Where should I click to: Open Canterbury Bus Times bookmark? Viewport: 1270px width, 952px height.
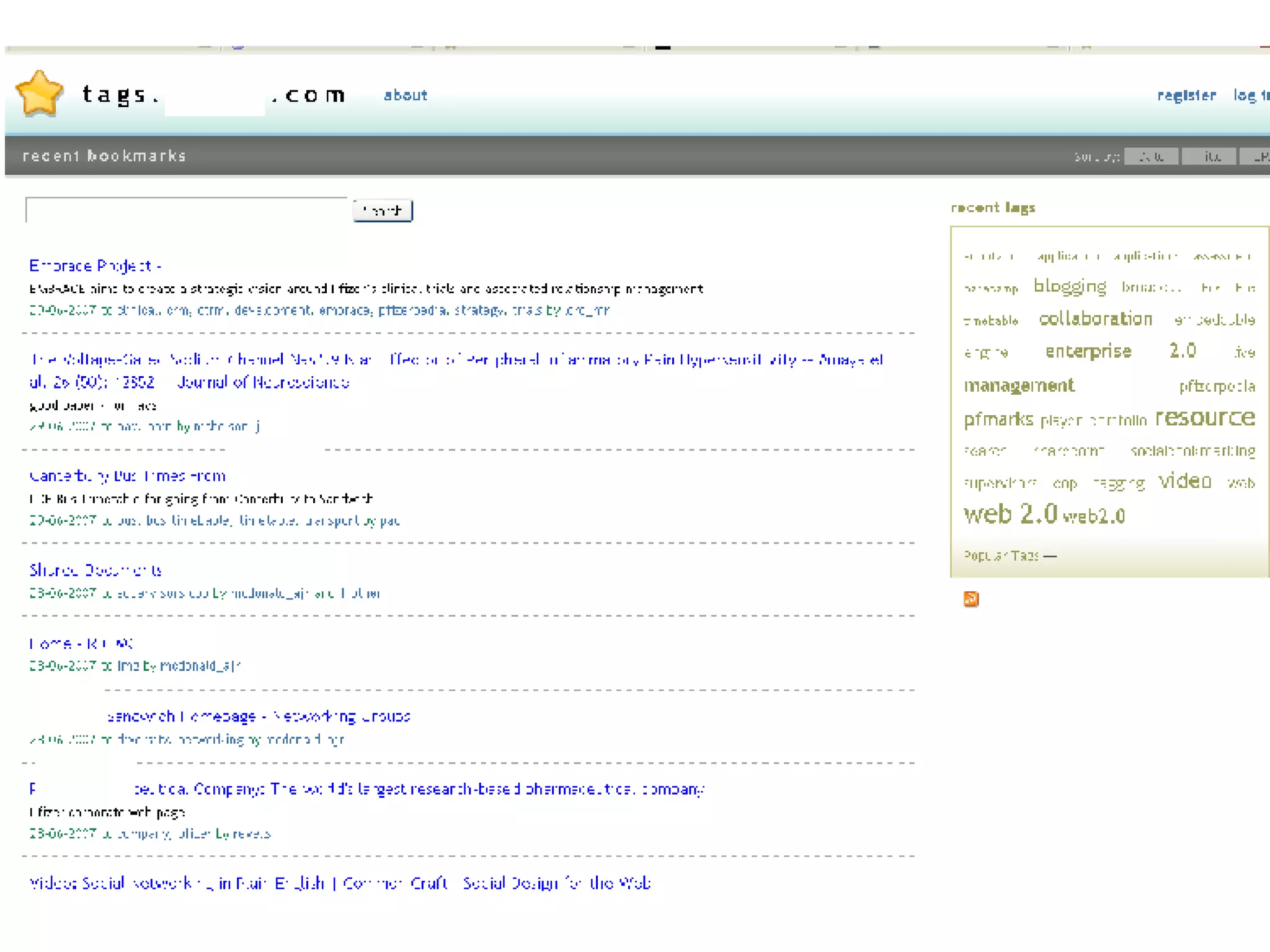pos(127,476)
